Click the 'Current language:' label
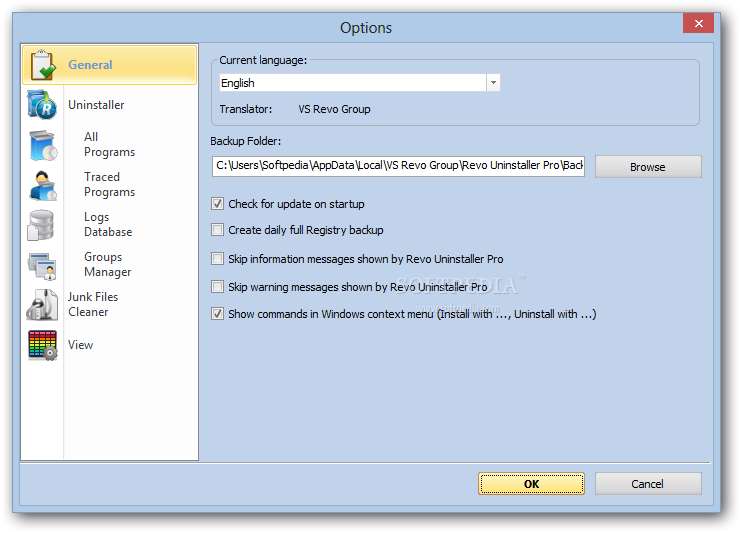The image size is (741, 533). 263,60
